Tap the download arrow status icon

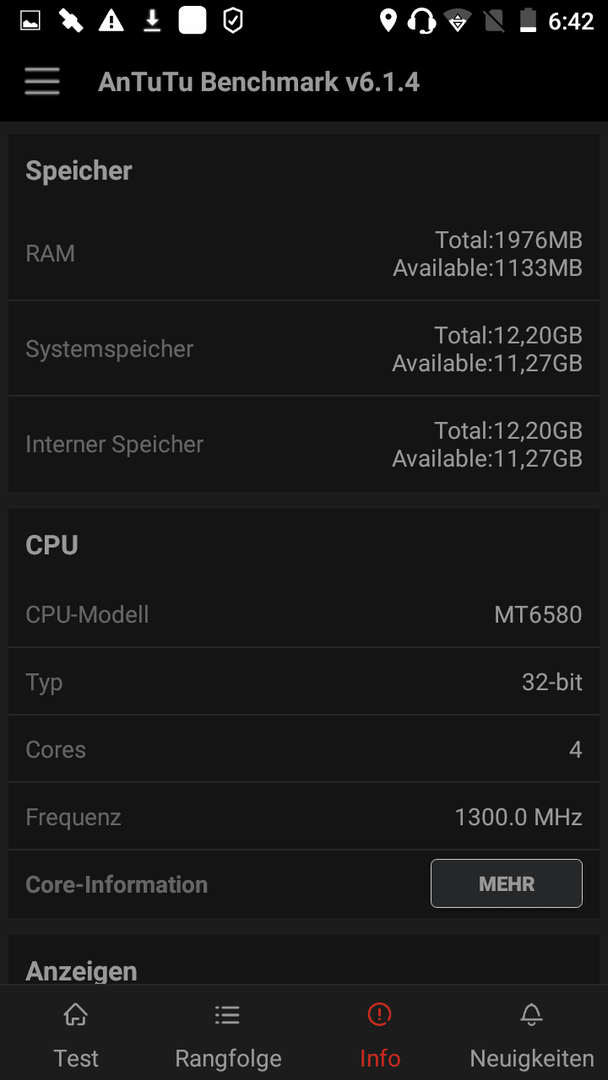(151, 21)
